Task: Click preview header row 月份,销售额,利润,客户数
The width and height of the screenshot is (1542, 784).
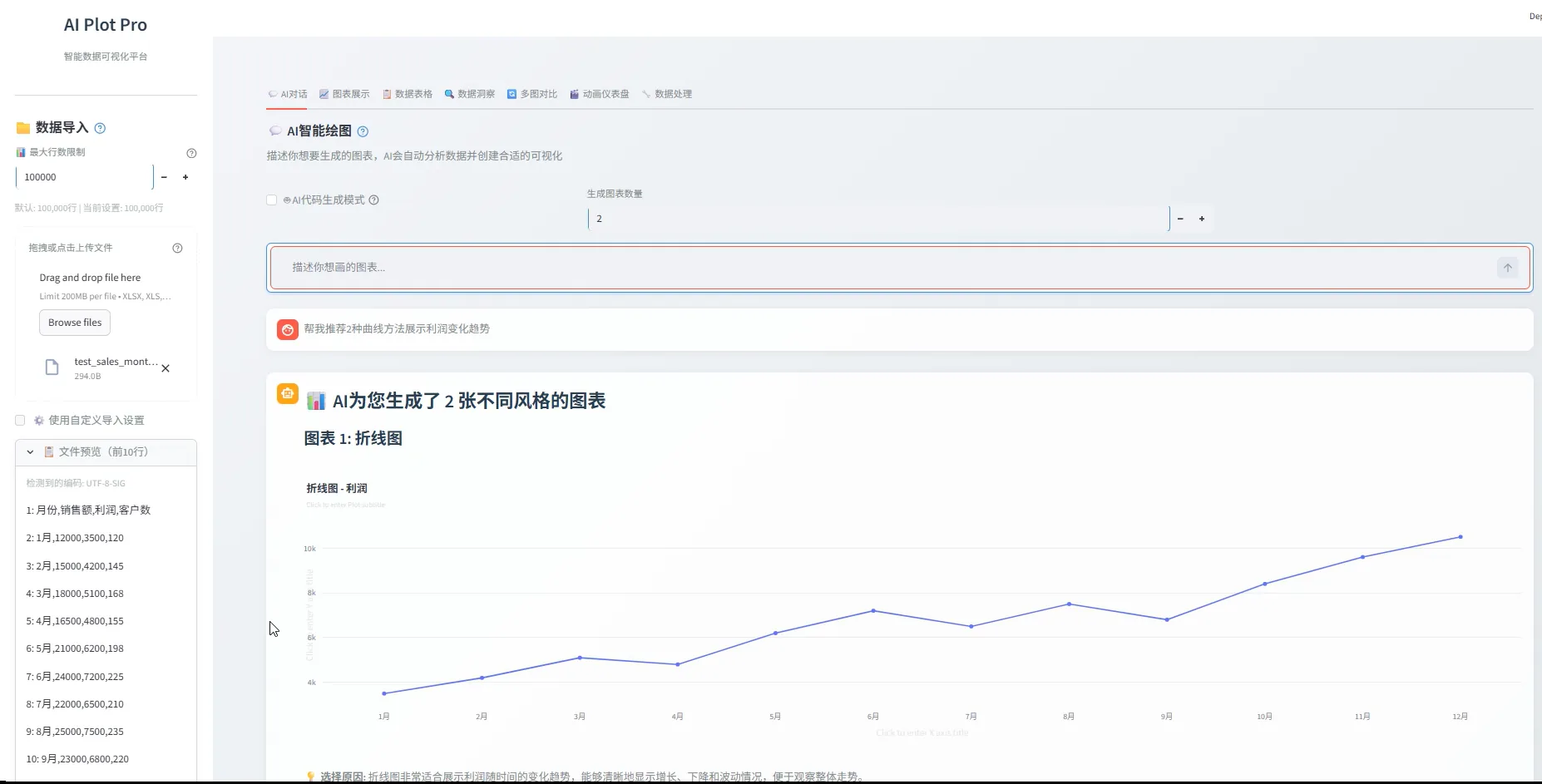Action: [88, 510]
